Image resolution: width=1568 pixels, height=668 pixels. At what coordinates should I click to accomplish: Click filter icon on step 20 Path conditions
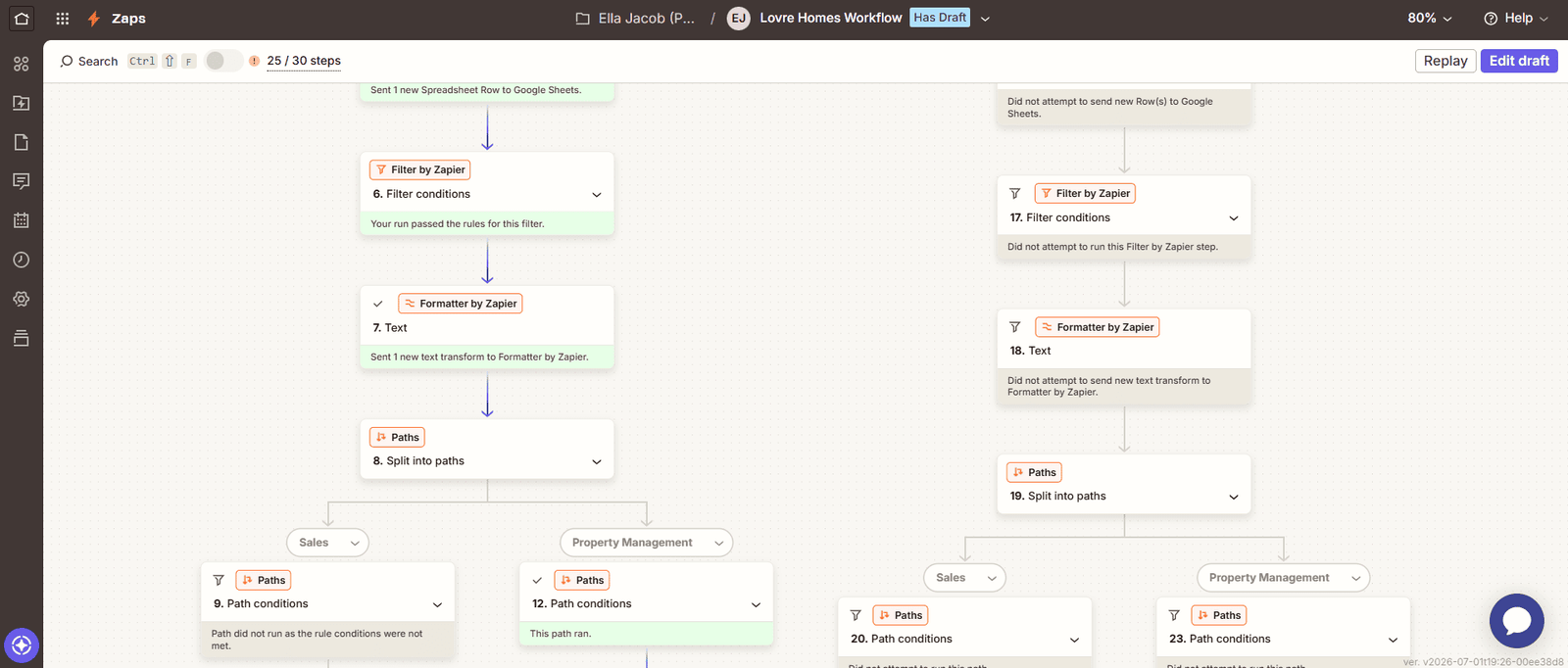[x=856, y=615]
